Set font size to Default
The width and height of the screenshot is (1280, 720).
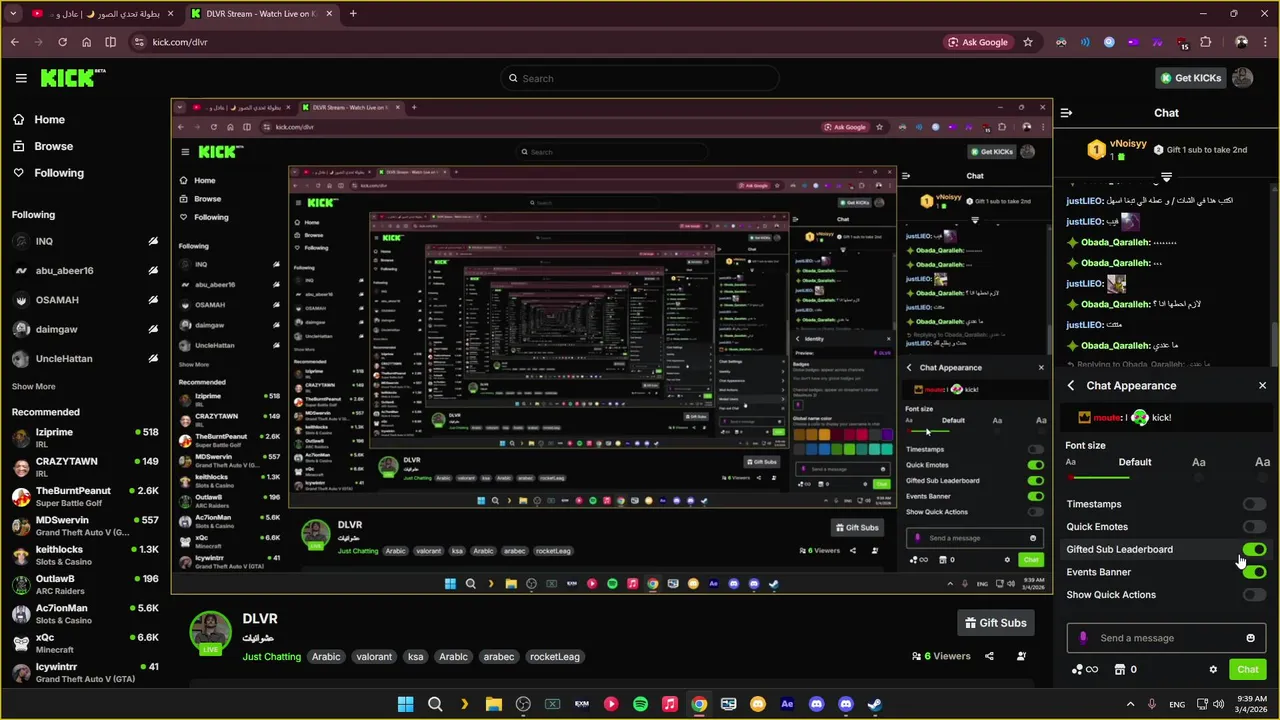pos(1135,462)
